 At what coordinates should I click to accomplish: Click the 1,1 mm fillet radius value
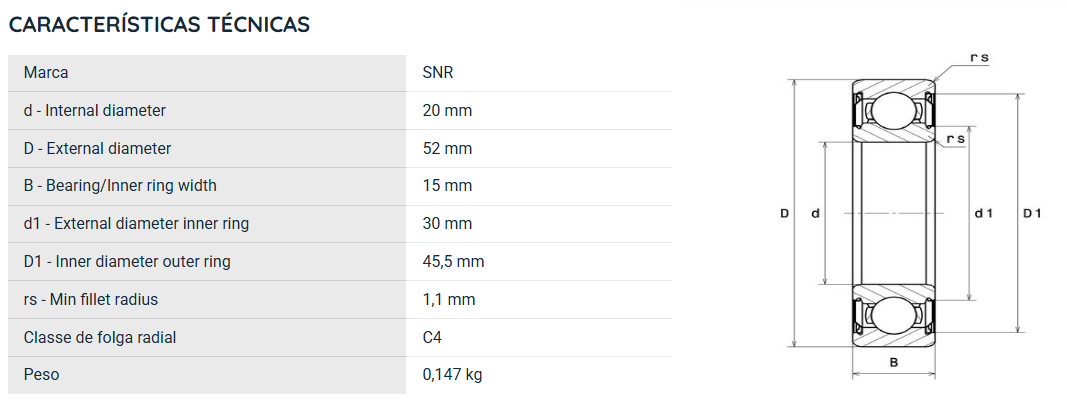coord(448,300)
